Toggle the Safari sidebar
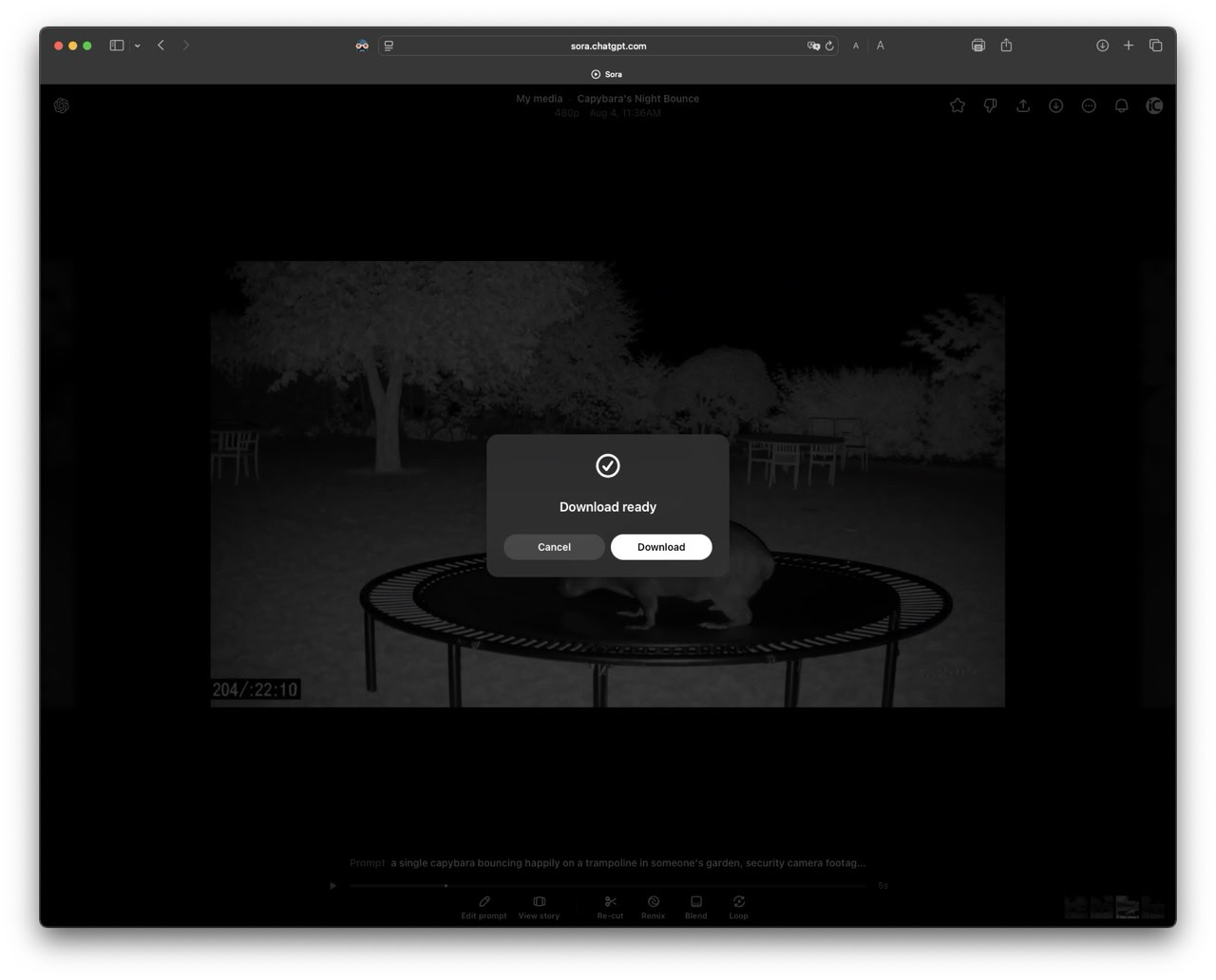The width and height of the screenshot is (1216, 980). (117, 46)
